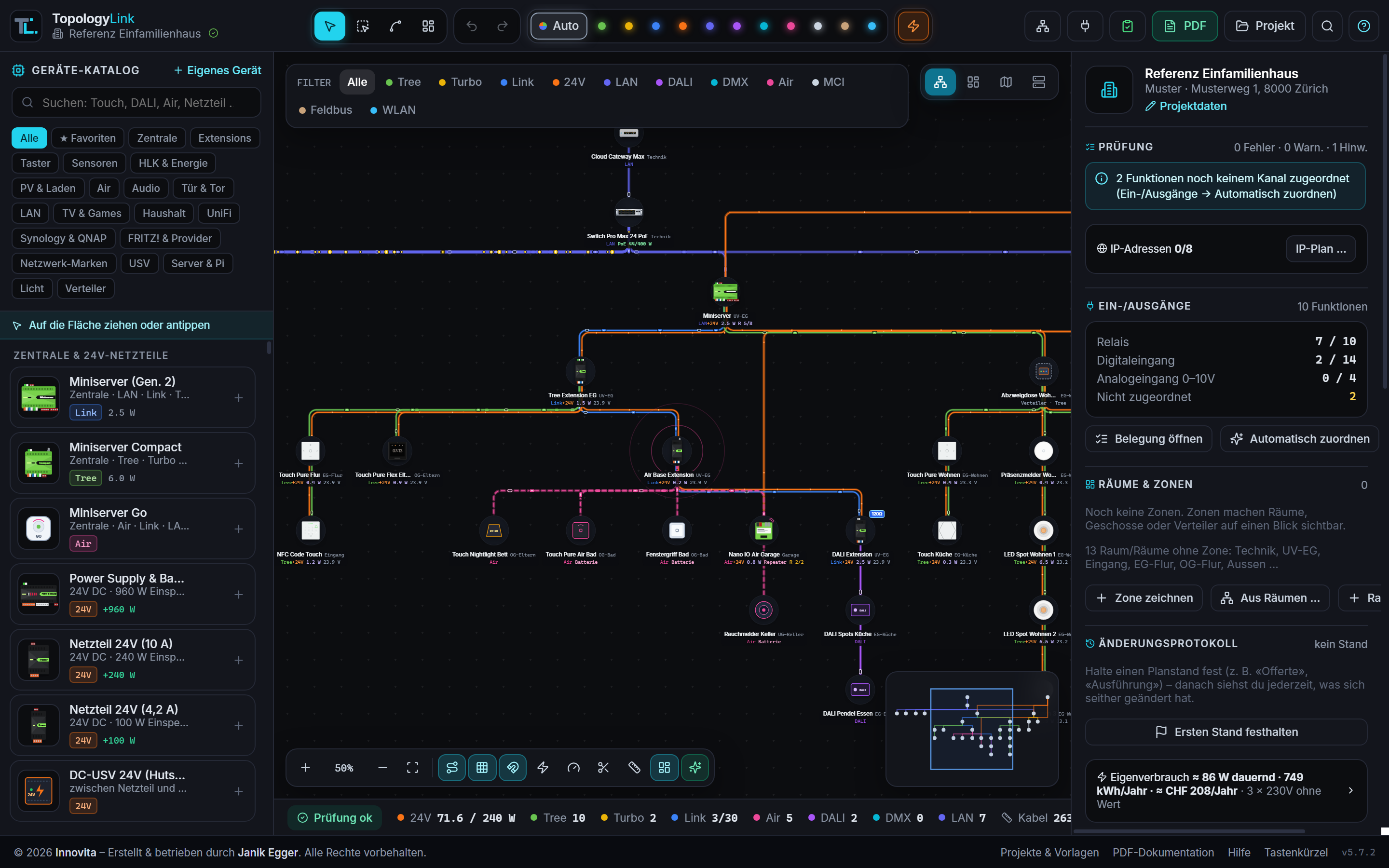Open the IP-Plan dropdown button
The image size is (1389, 868).
point(1321,248)
